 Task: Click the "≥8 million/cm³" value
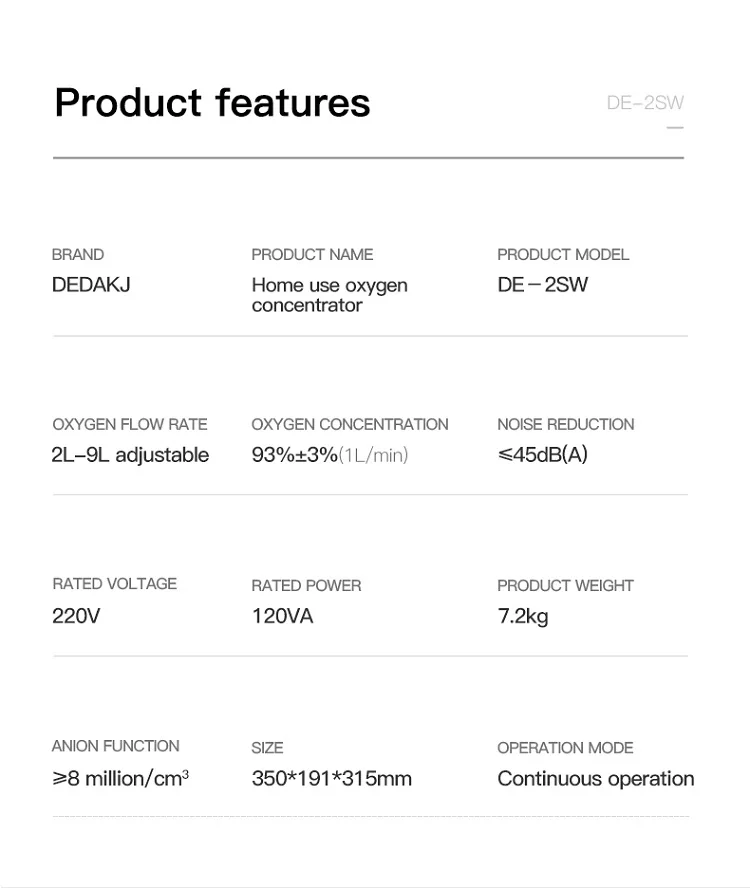[120, 778]
